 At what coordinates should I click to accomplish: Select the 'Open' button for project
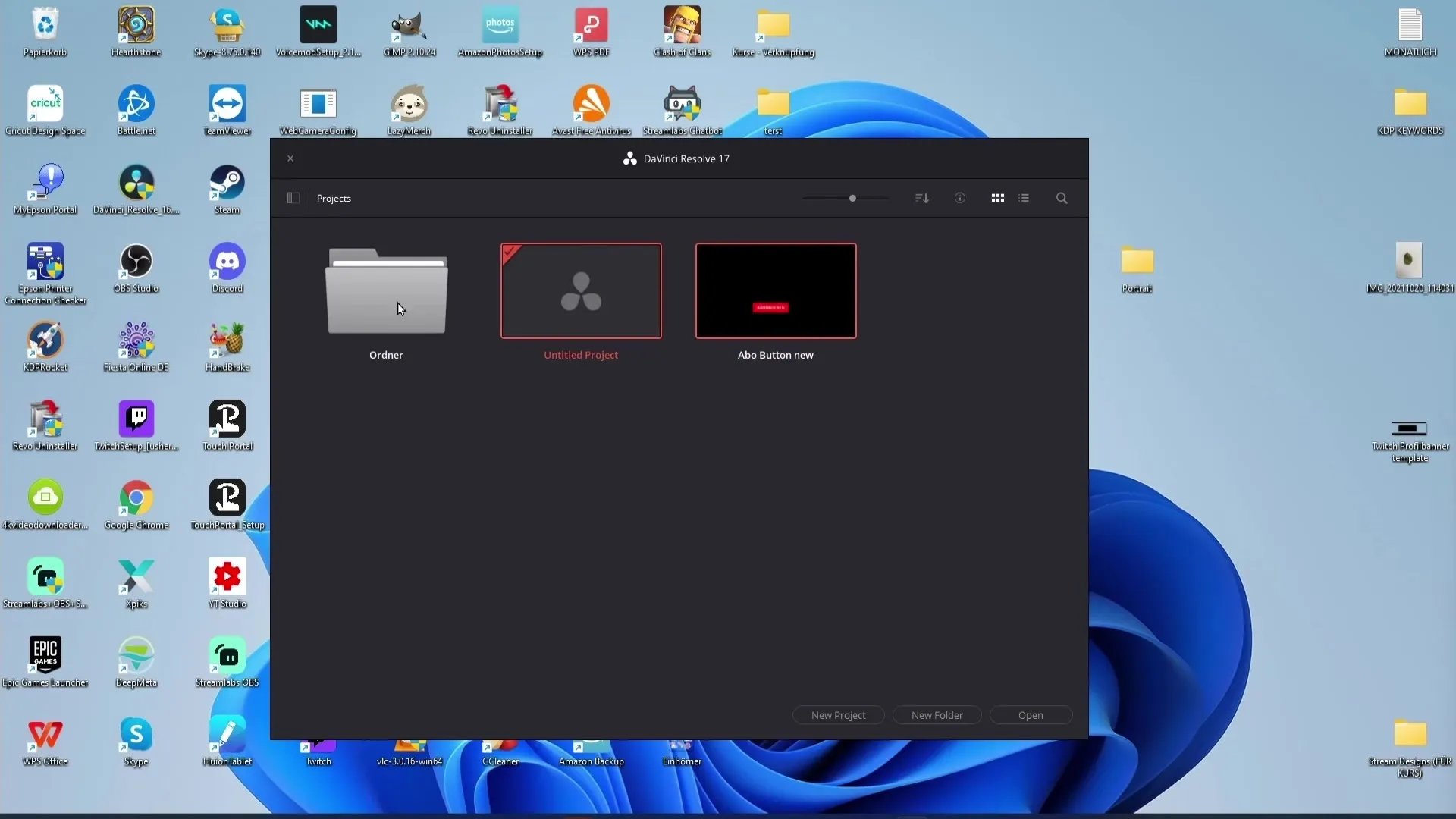[x=1031, y=715]
